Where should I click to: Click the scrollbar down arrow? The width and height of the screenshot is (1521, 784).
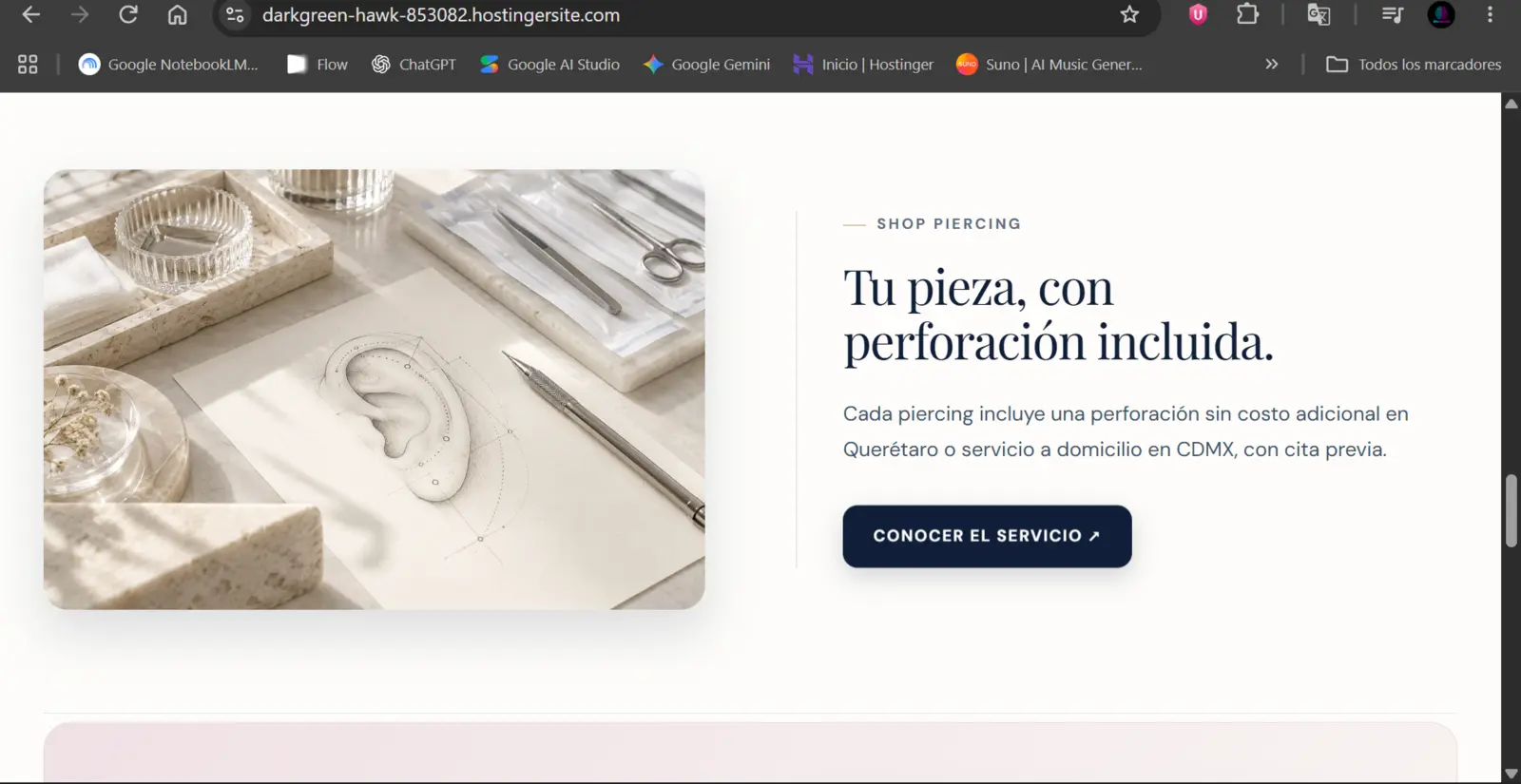[x=1511, y=774]
